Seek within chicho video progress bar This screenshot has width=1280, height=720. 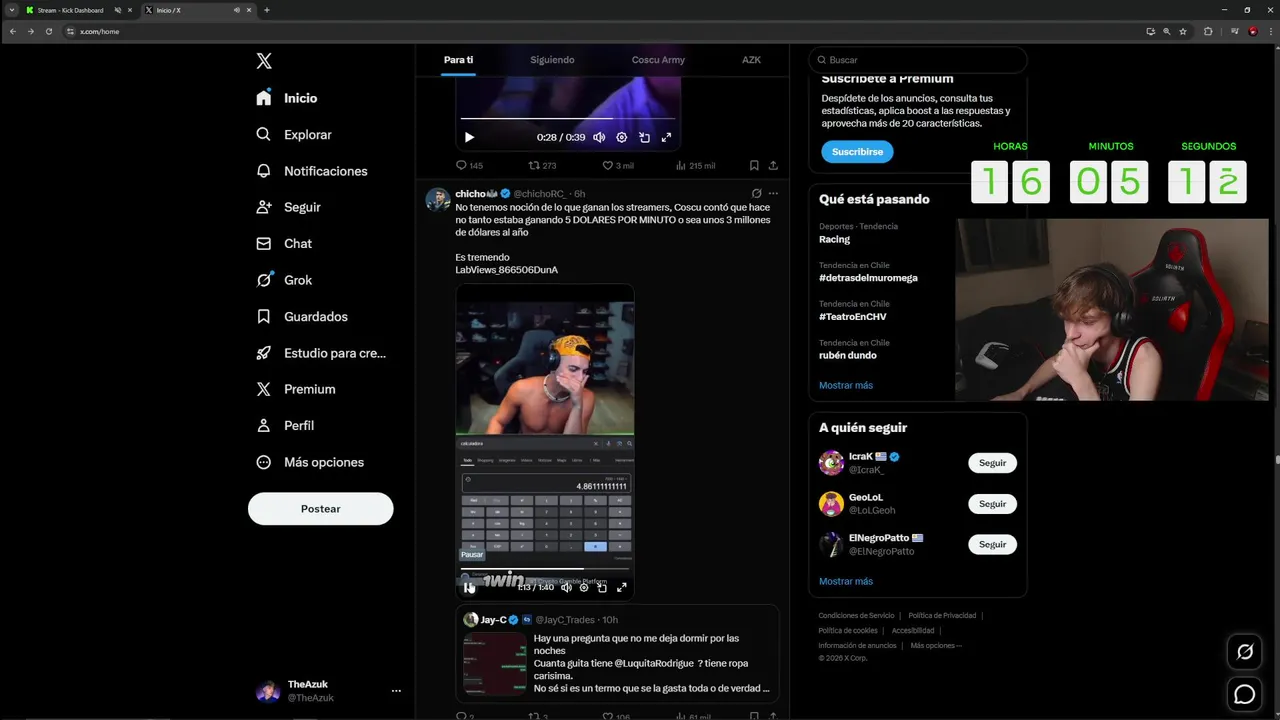coord(544,570)
